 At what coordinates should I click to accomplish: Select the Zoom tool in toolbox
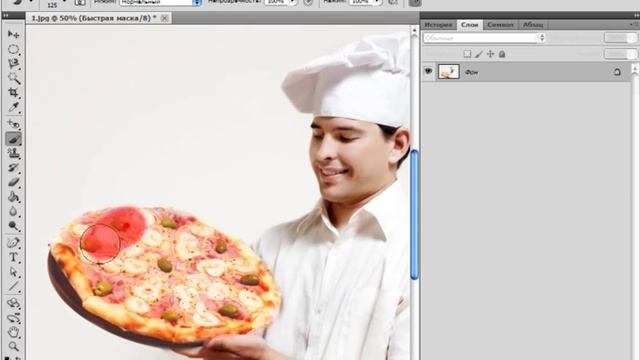13,347
